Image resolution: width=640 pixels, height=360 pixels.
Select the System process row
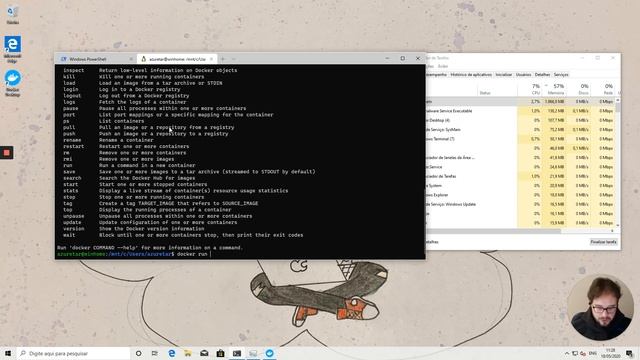(520, 185)
